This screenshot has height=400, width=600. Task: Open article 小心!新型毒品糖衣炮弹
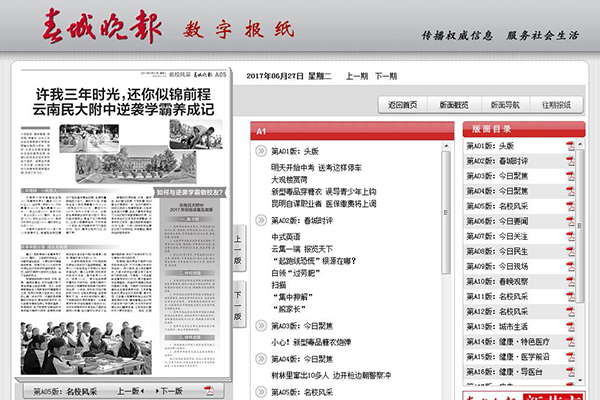pos(311,342)
